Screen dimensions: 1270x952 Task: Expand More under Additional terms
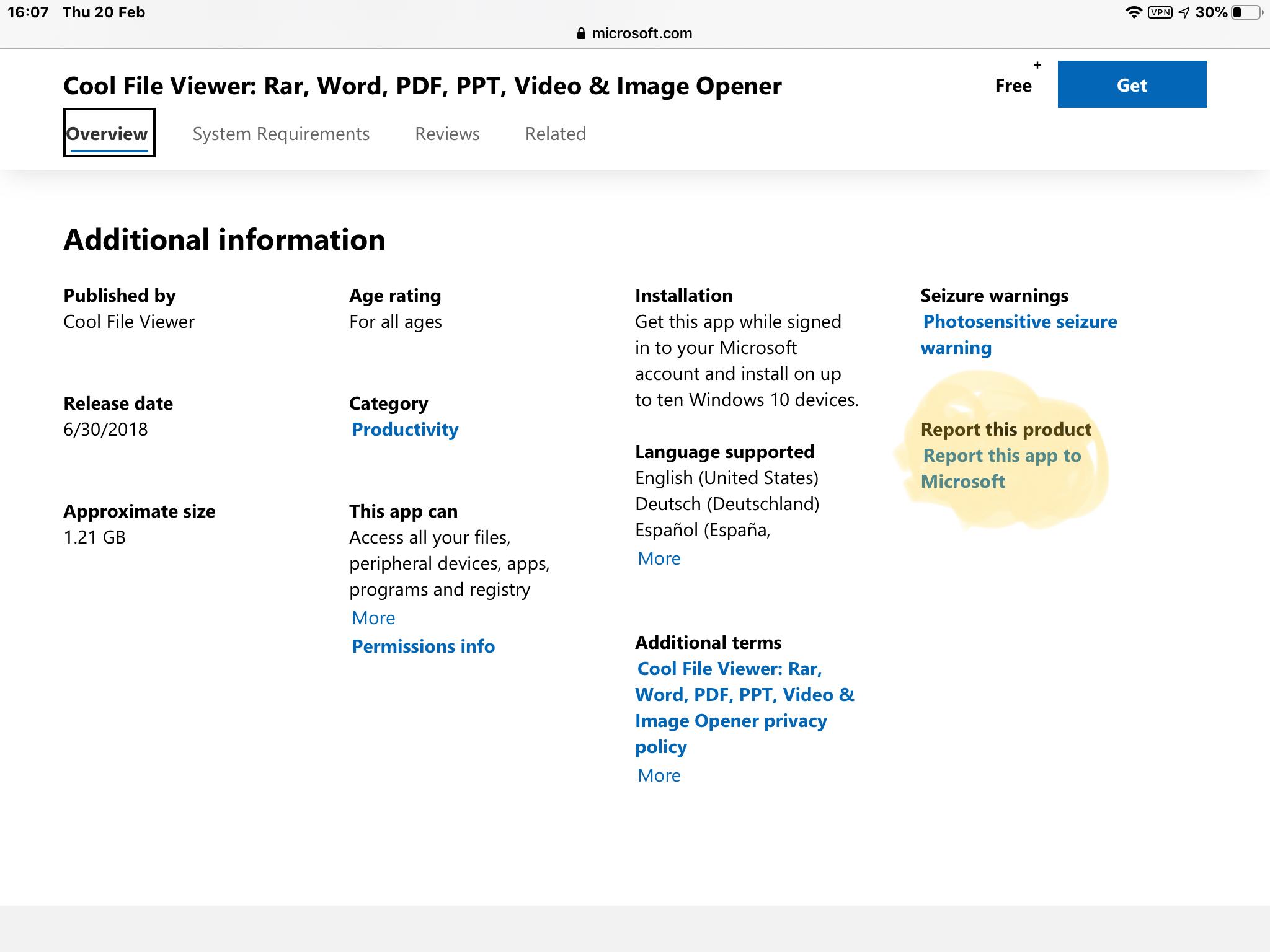click(x=659, y=775)
